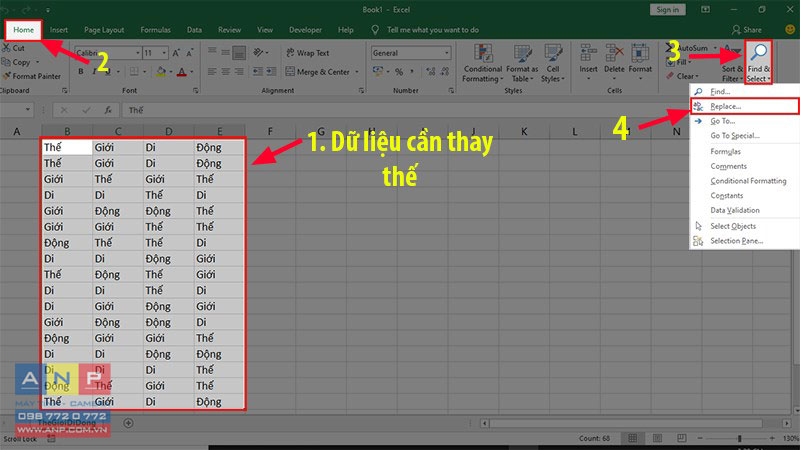Switch to the Data tab
800x450 pixels.
194,30
